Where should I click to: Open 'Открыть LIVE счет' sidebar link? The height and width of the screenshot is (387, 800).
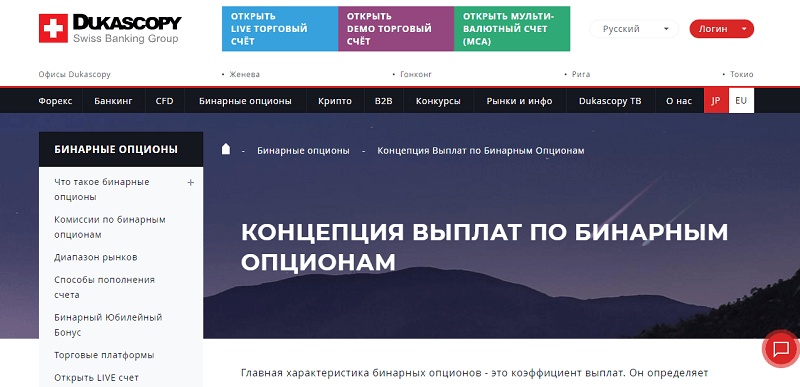[96, 378]
